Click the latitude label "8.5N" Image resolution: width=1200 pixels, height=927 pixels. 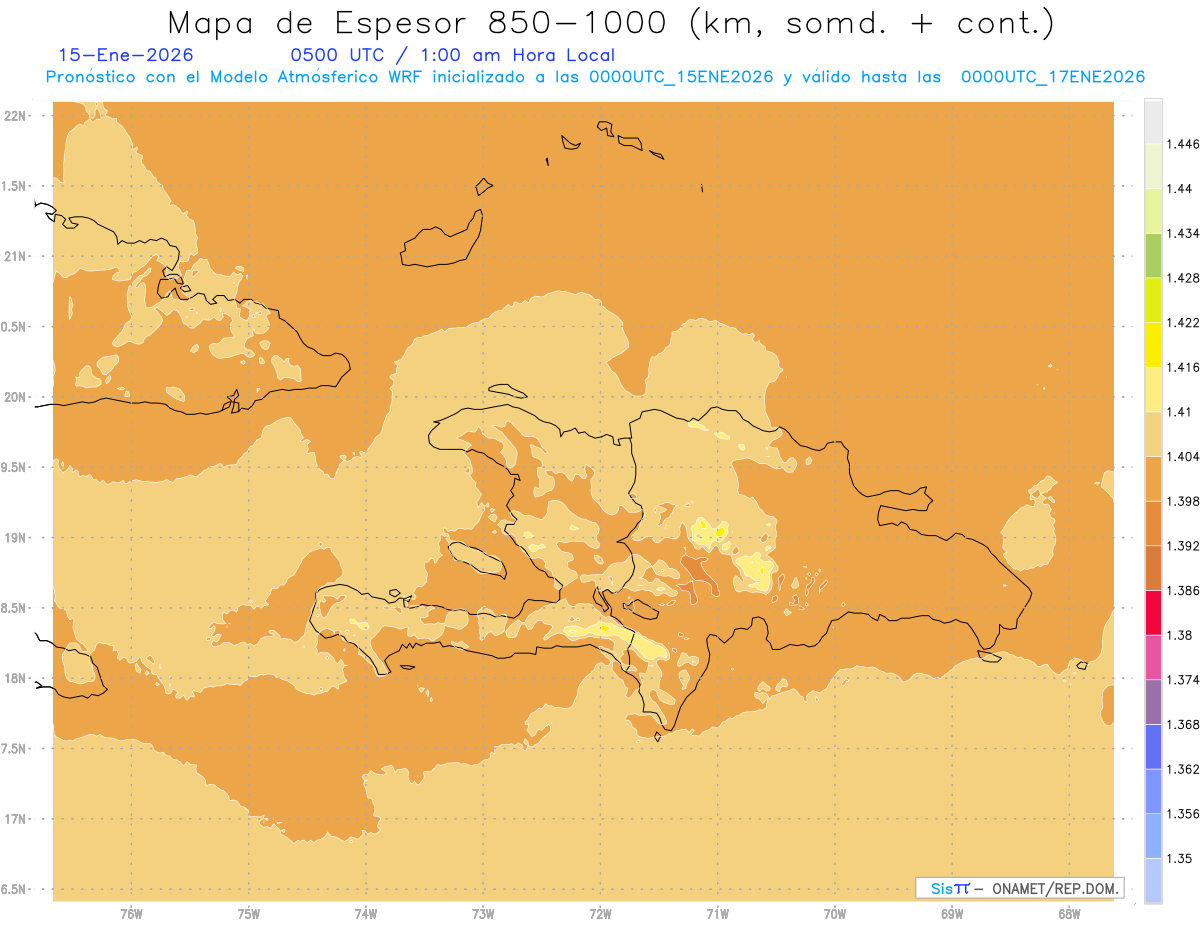(x=15, y=608)
